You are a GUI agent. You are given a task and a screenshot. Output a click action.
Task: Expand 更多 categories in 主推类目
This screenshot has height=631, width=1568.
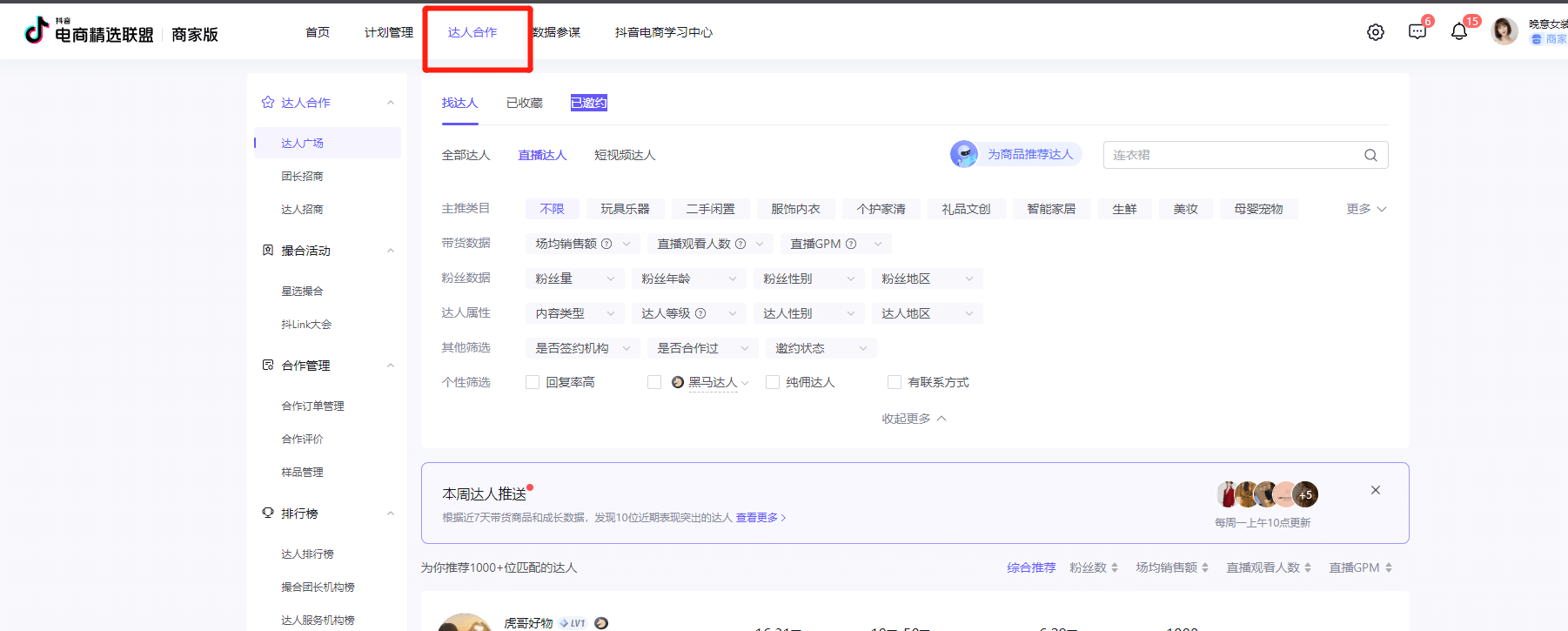pos(1366,209)
